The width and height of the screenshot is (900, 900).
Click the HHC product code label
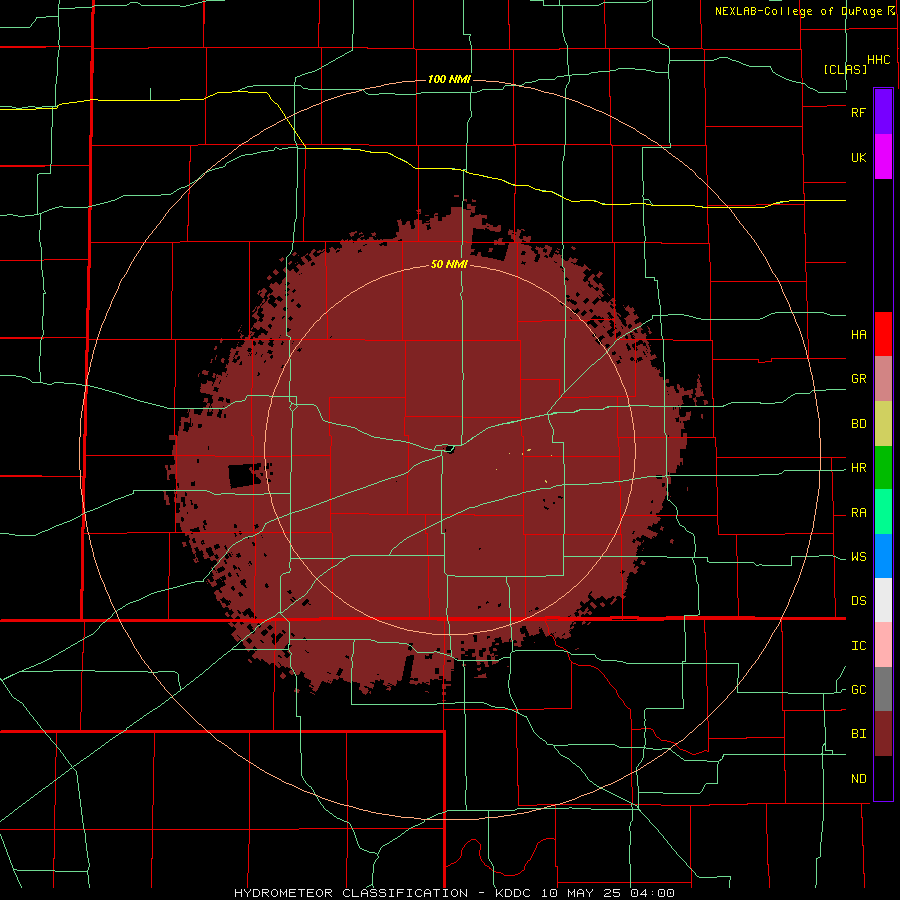tap(879, 60)
